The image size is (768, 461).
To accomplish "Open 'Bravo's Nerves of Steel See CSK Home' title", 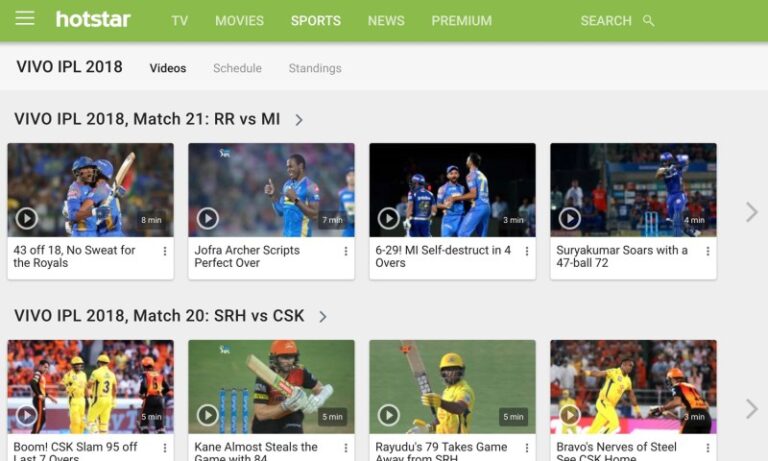I will (x=616, y=451).
